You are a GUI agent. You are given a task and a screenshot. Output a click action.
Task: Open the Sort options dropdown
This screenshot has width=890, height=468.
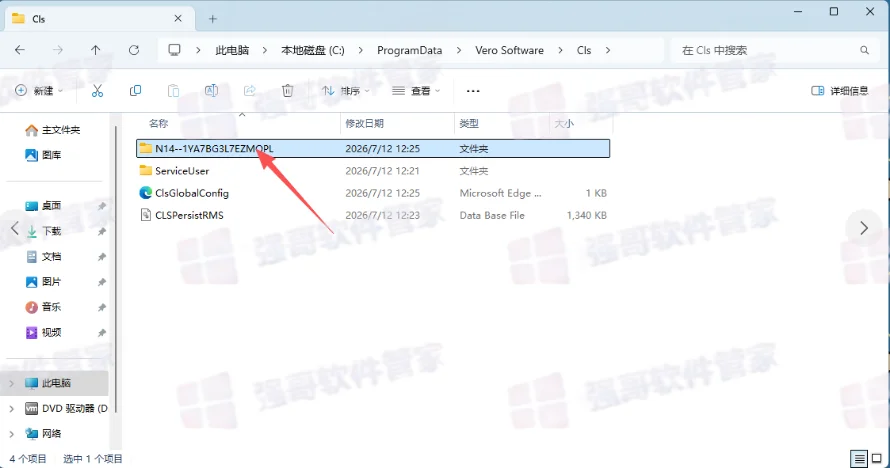point(346,91)
